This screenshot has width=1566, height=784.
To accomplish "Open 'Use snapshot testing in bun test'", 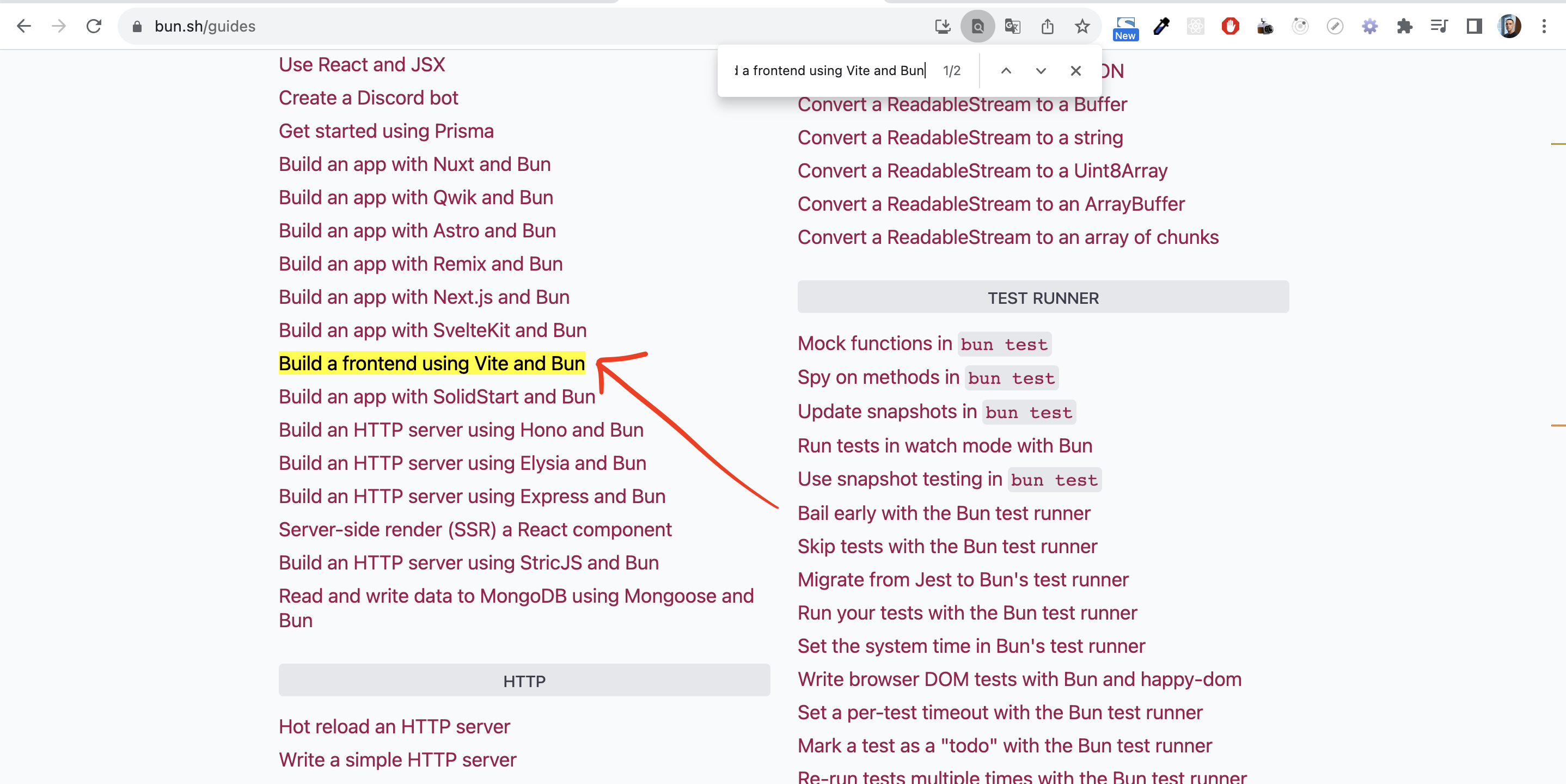I will [949, 479].
